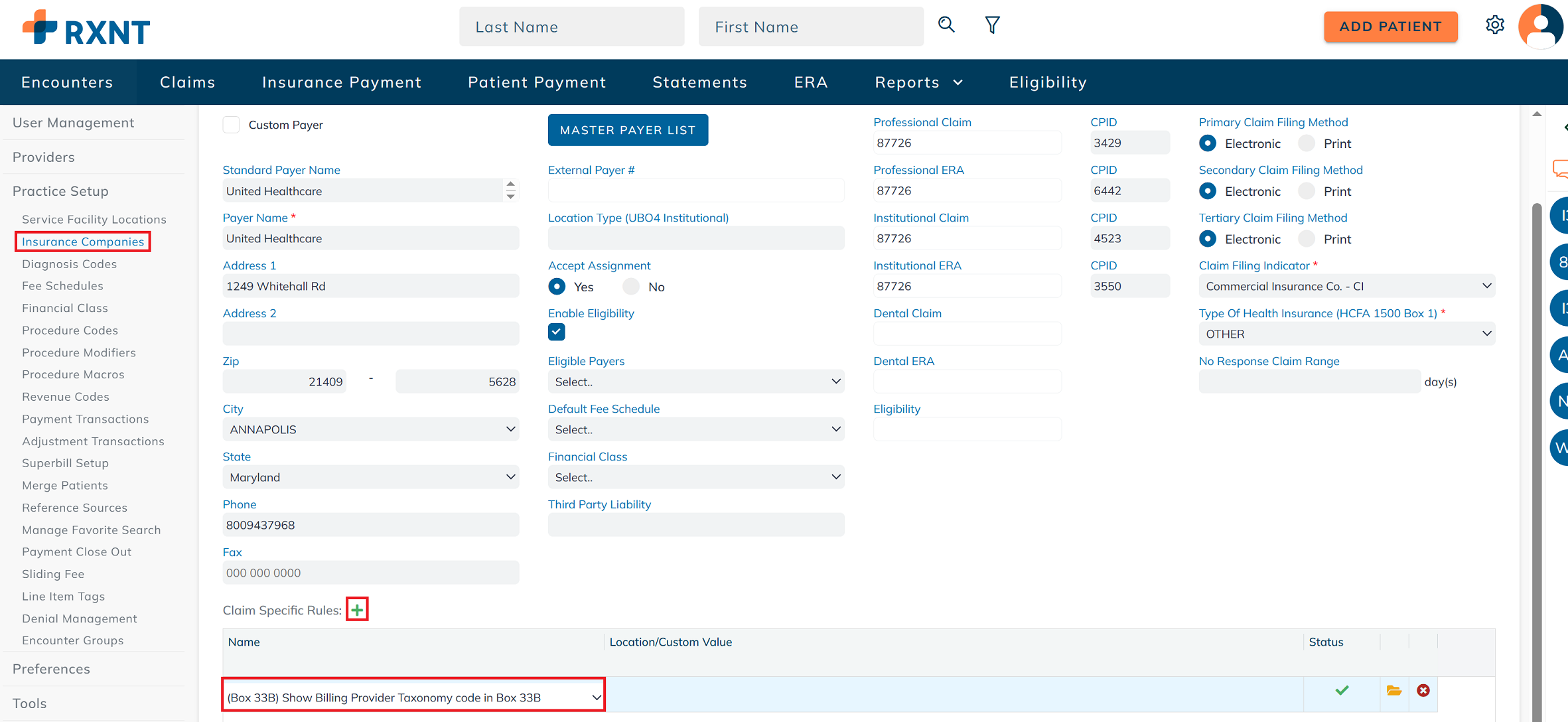Click the Address 1 field
1568x722 pixels.
click(x=371, y=286)
